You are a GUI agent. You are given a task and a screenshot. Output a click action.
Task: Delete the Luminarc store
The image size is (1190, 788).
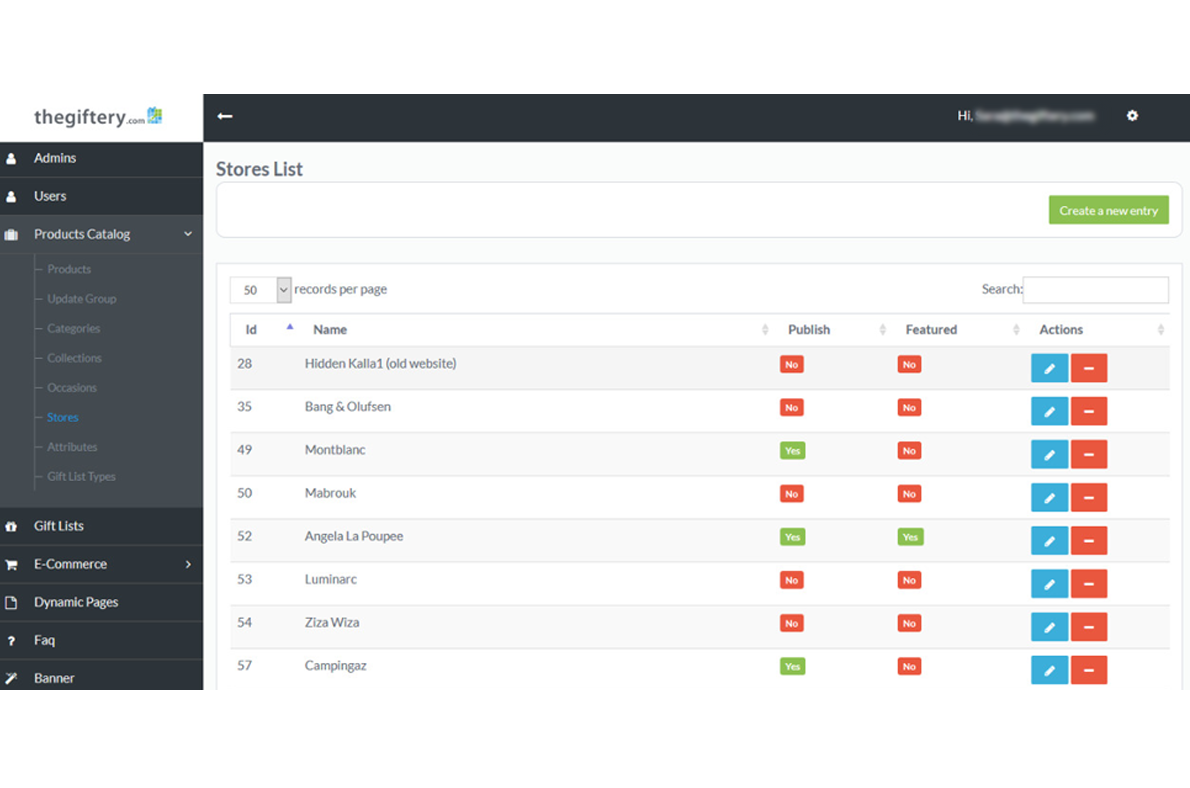(1089, 585)
